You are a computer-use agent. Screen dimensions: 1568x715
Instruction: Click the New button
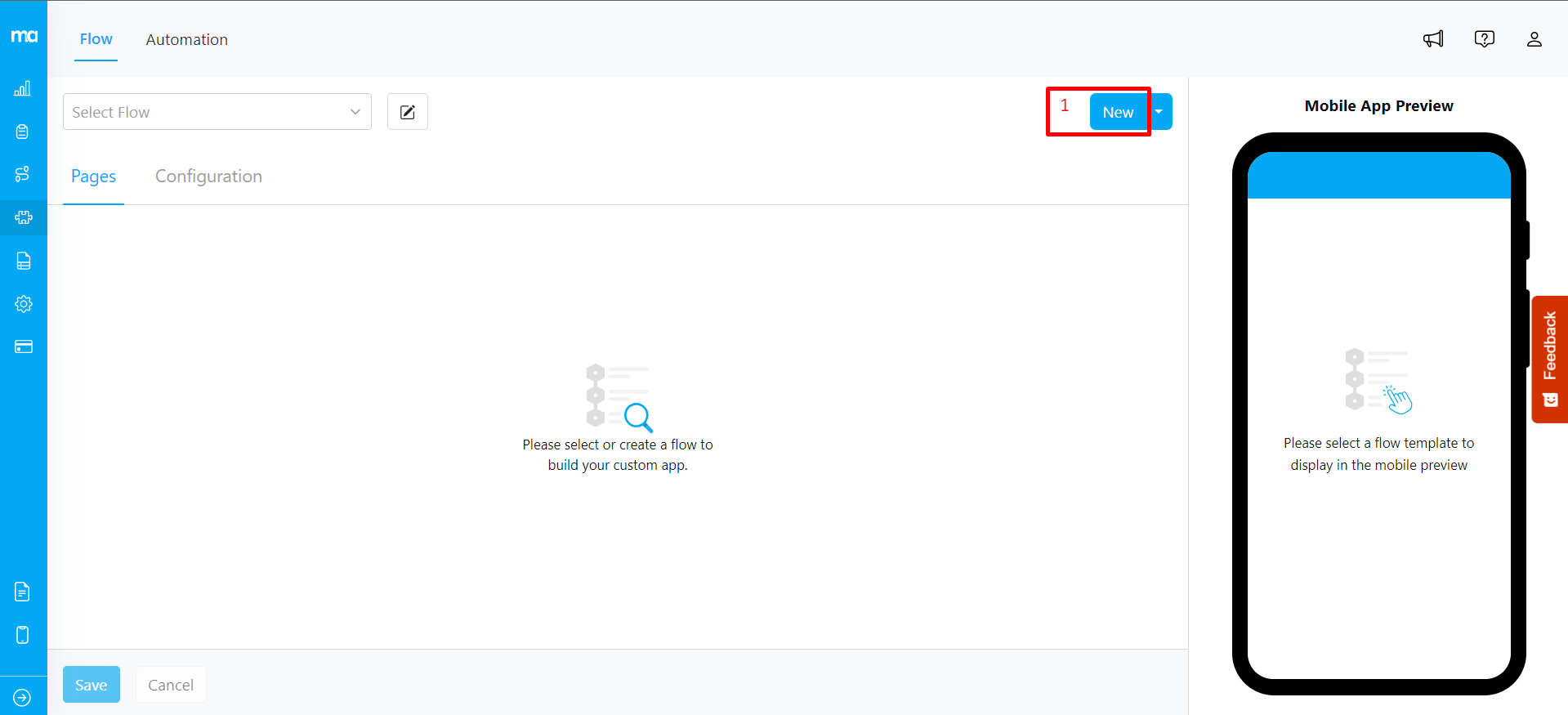(x=1118, y=112)
